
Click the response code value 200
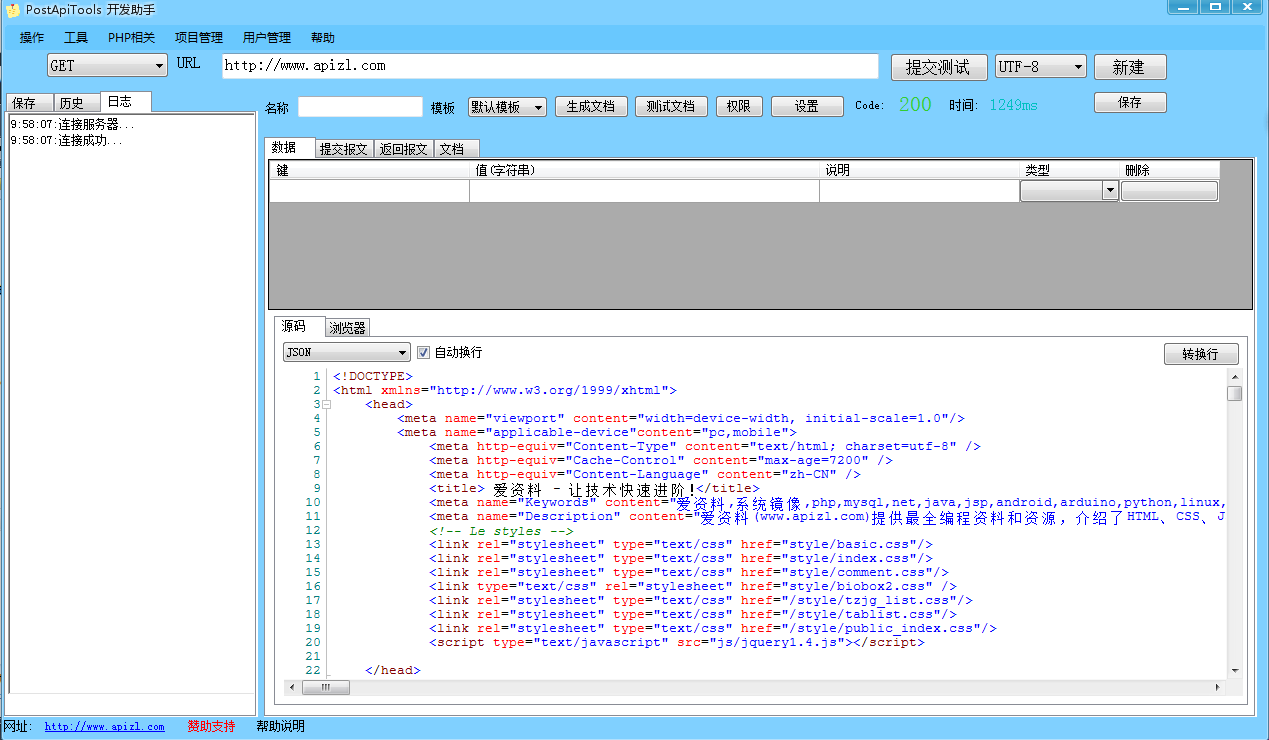pyautogui.click(x=915, y=104)
